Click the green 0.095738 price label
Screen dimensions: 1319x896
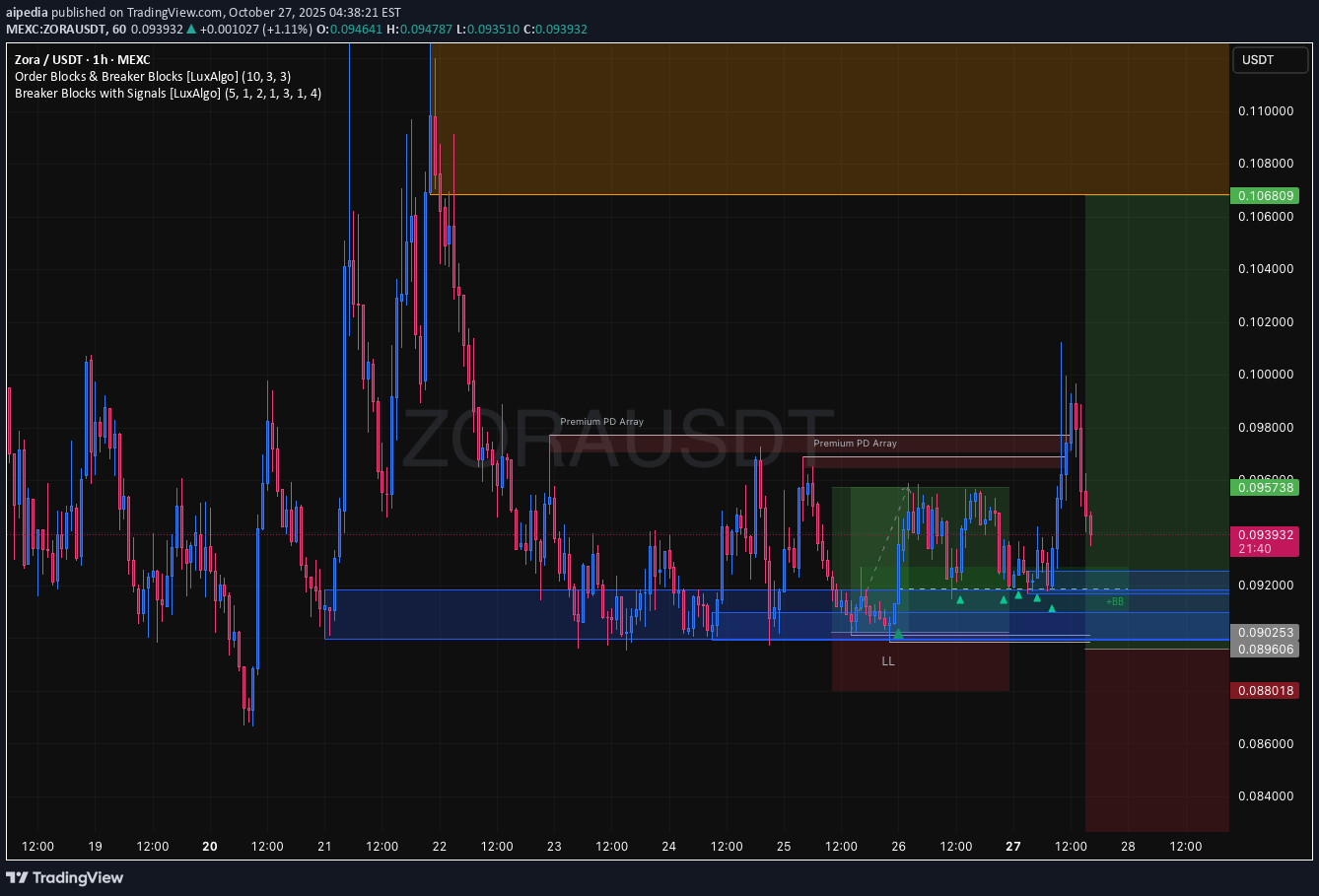tap(1265, 487)
